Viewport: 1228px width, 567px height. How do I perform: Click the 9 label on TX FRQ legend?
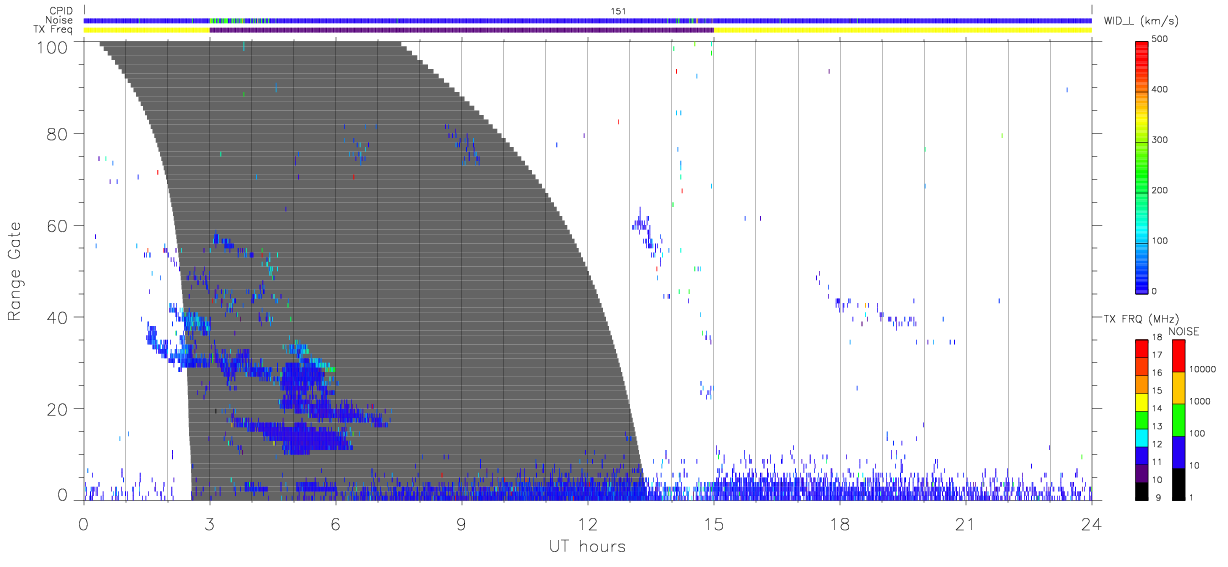(1158, 498)
